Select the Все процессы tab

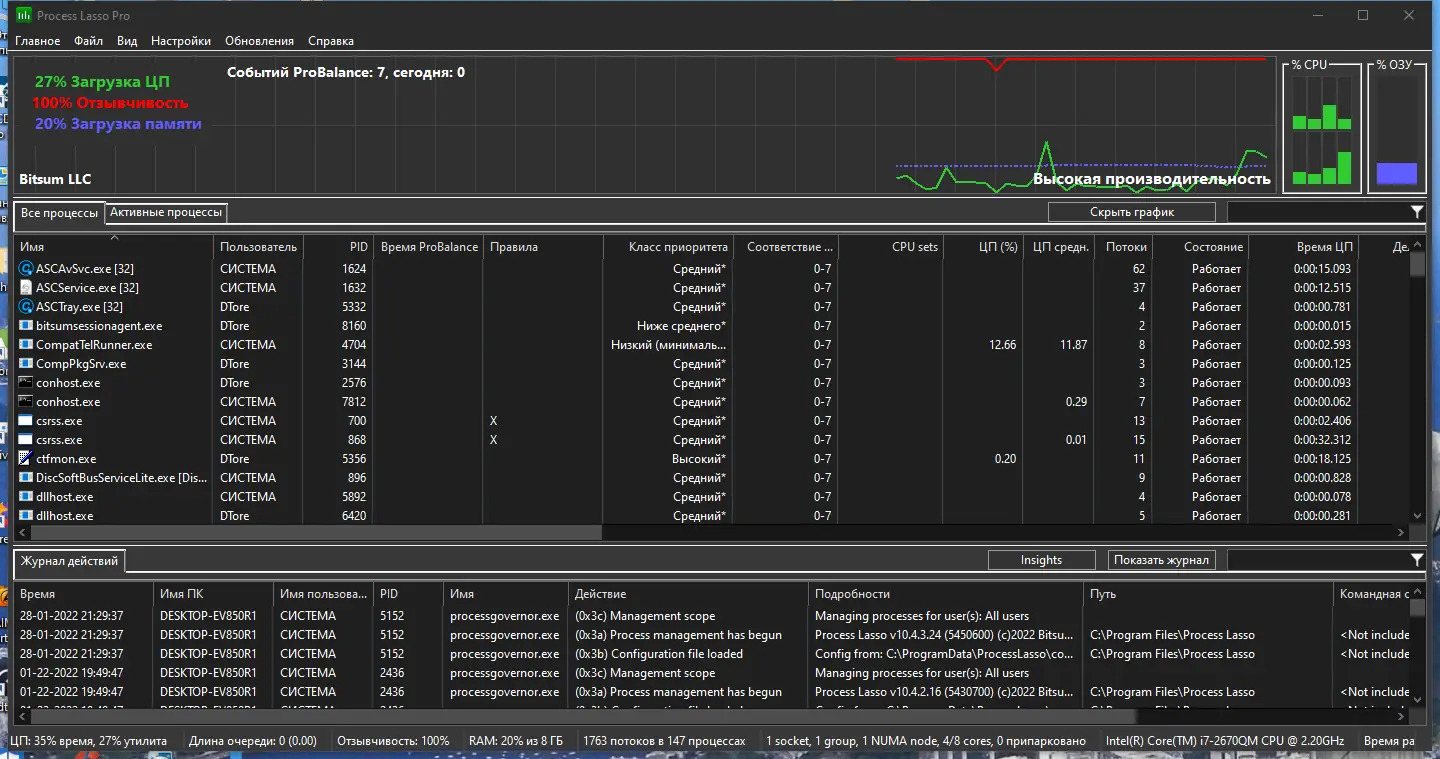(60, 213)
